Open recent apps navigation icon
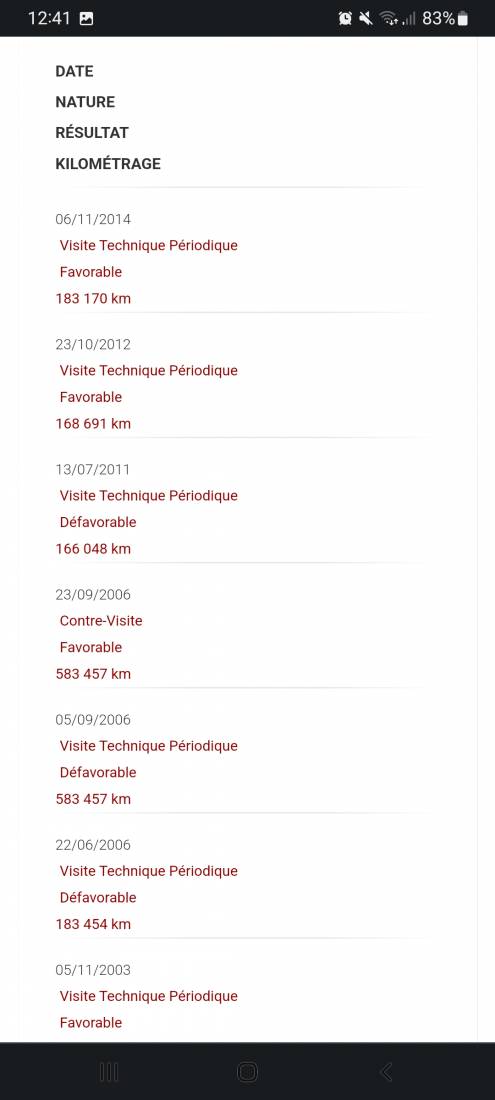This screenshot has width=495, height=1100. (x=109, y=1071)
